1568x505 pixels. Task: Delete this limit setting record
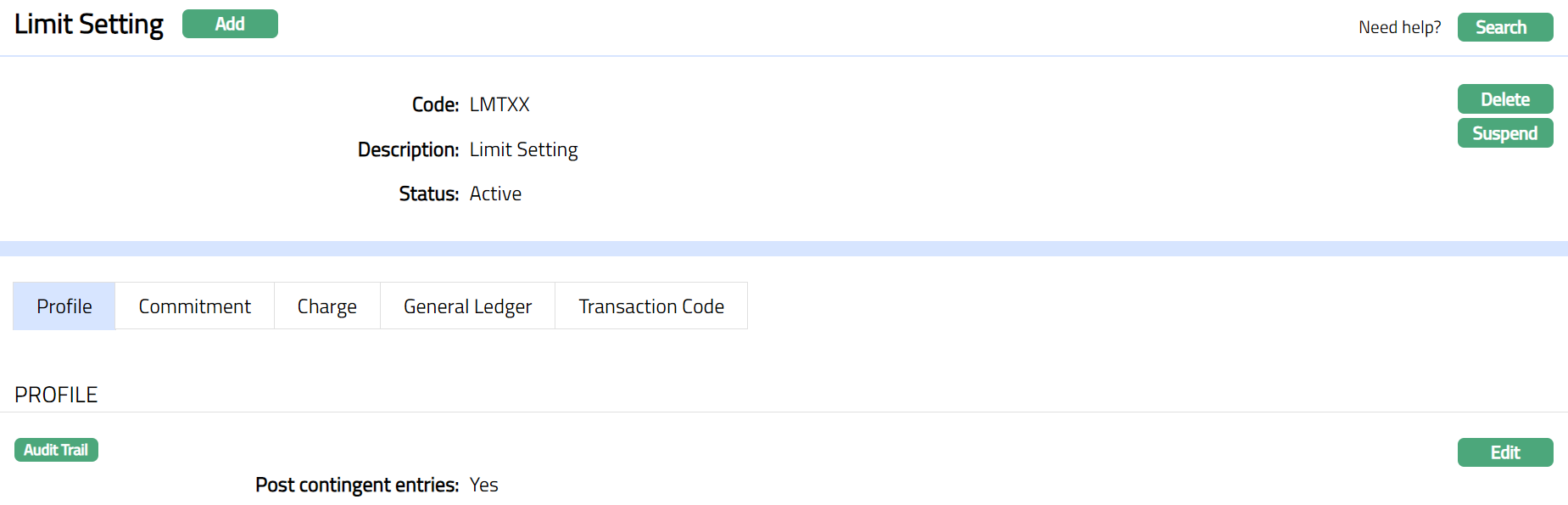point(1504,99)
